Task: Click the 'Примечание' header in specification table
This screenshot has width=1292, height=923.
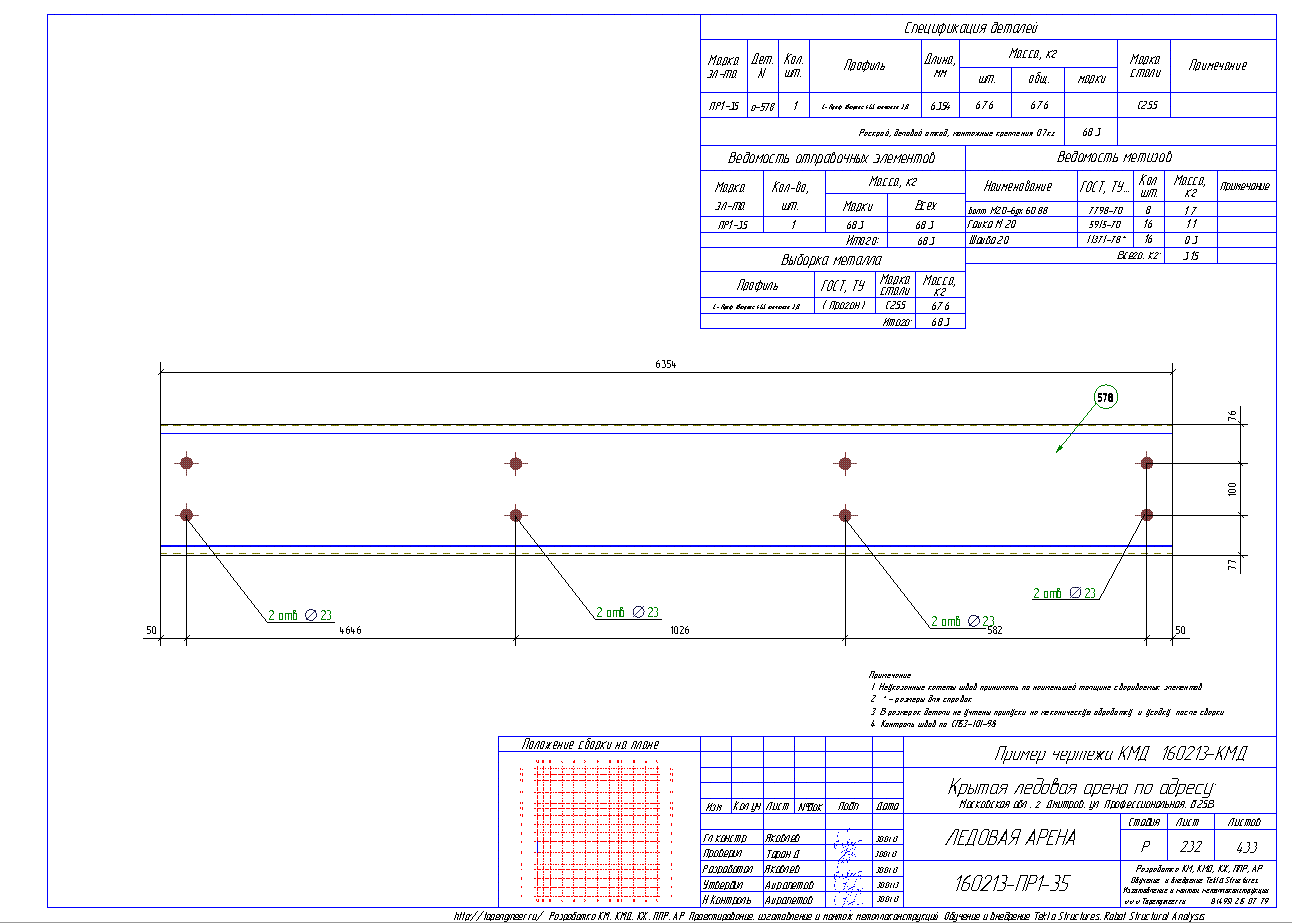Action: (1217, 65)
